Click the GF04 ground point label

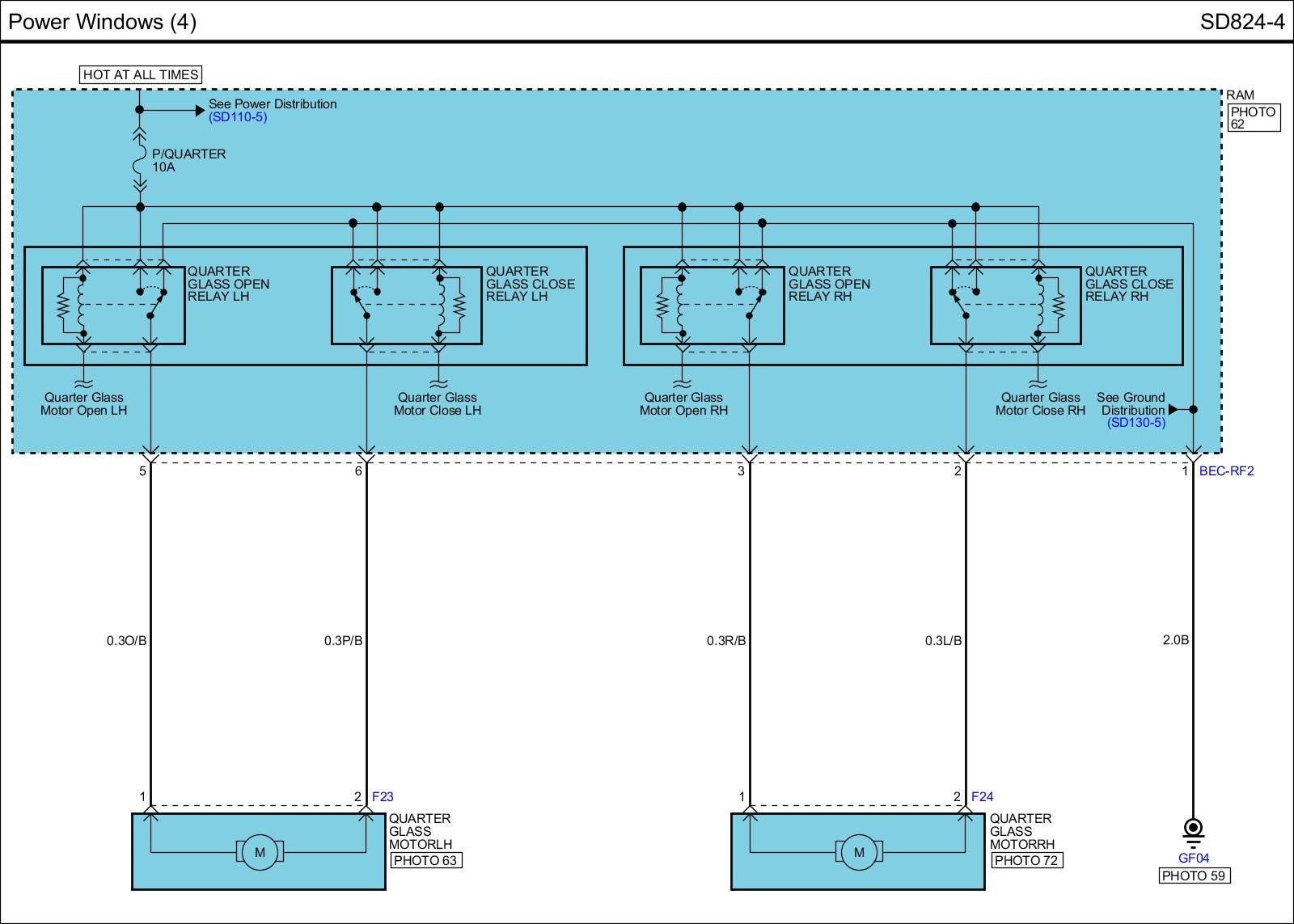(1193, 859)
